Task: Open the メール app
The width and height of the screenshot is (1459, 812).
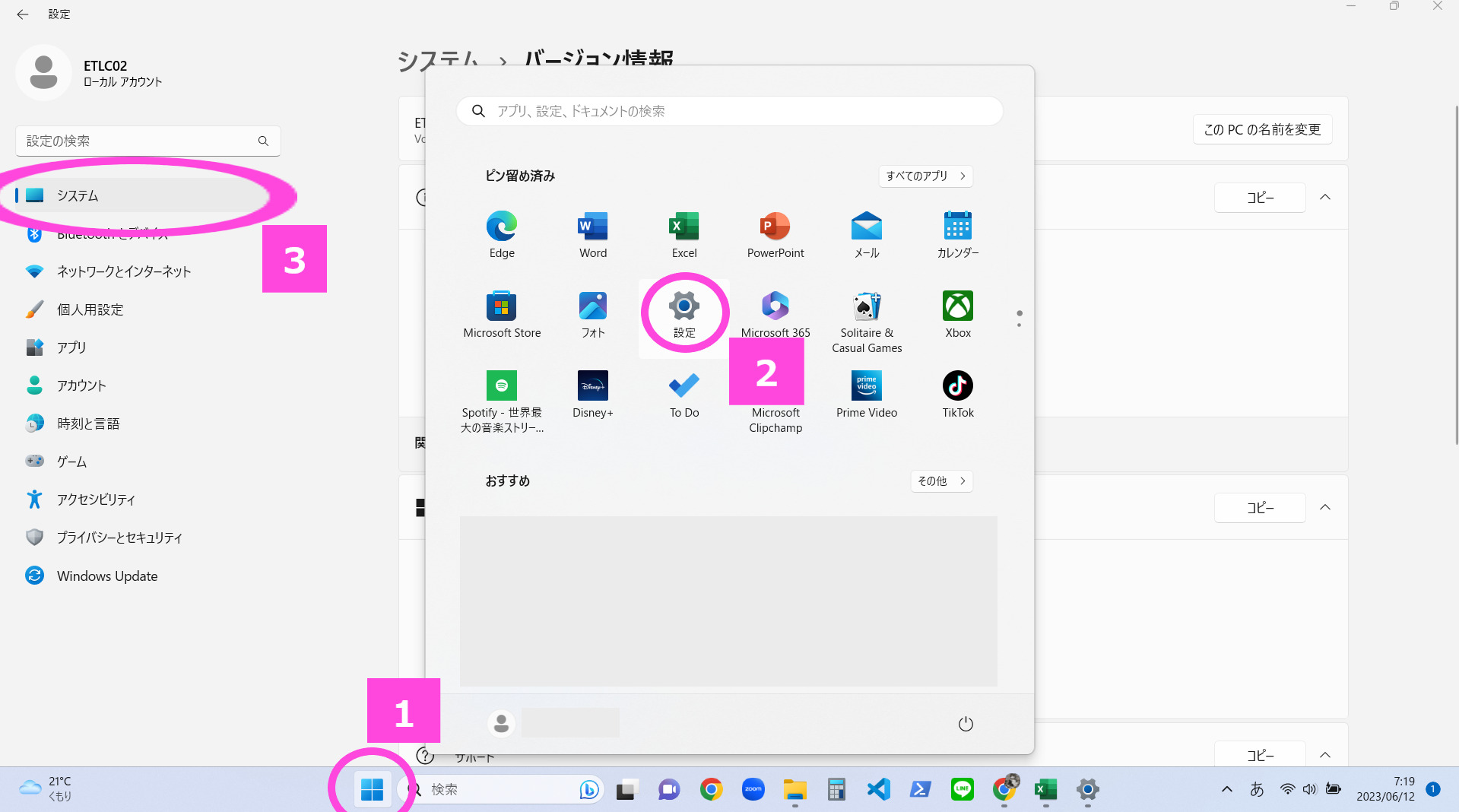Action: pos(867,235)
